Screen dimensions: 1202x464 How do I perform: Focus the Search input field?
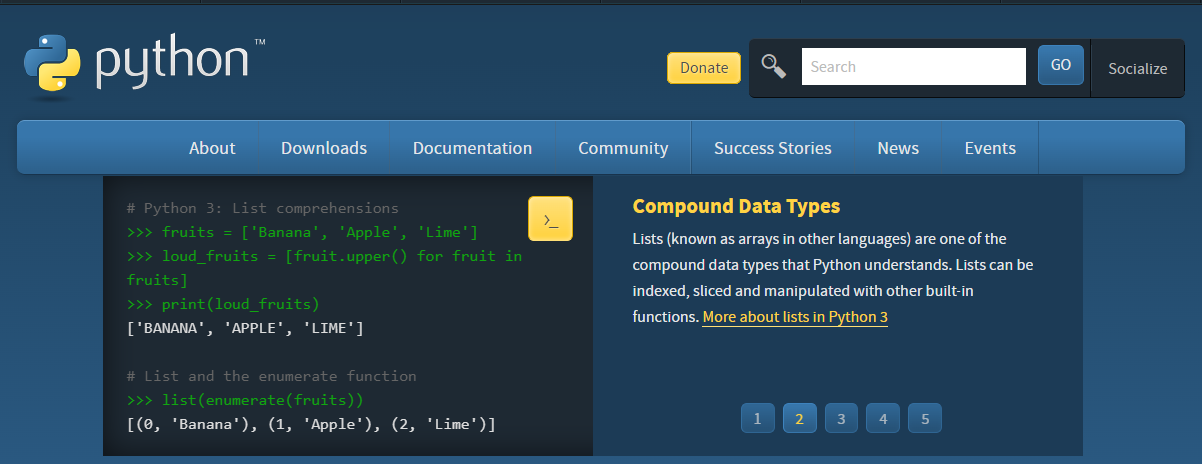point(914,67)
